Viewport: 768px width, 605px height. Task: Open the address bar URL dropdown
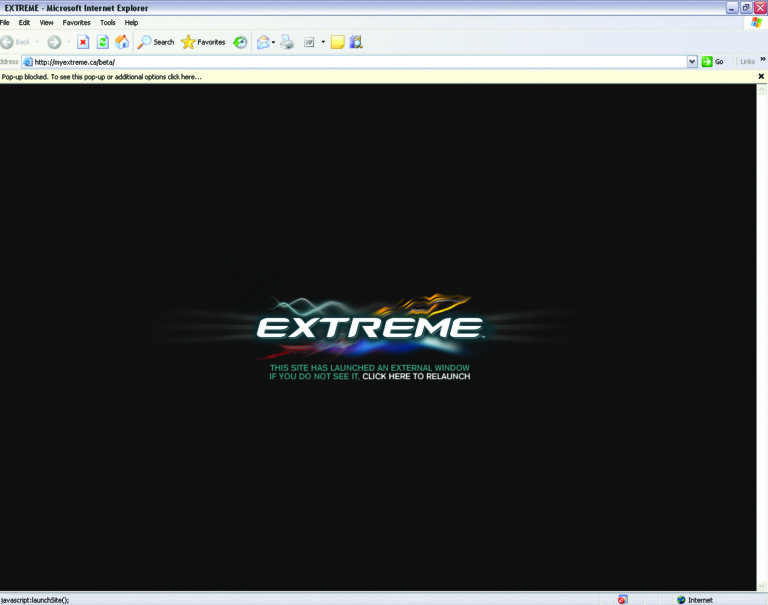pos(692,62)
